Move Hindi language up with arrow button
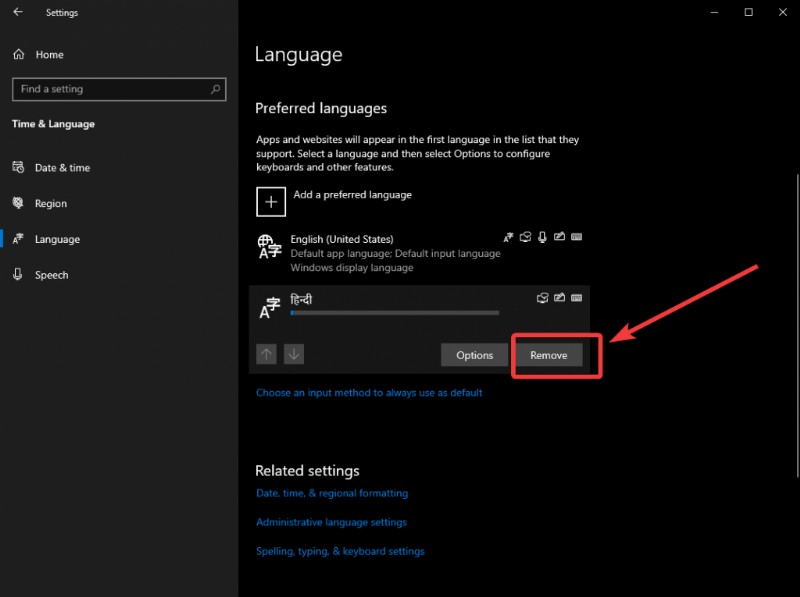800x597 pixels. (265, 354)
